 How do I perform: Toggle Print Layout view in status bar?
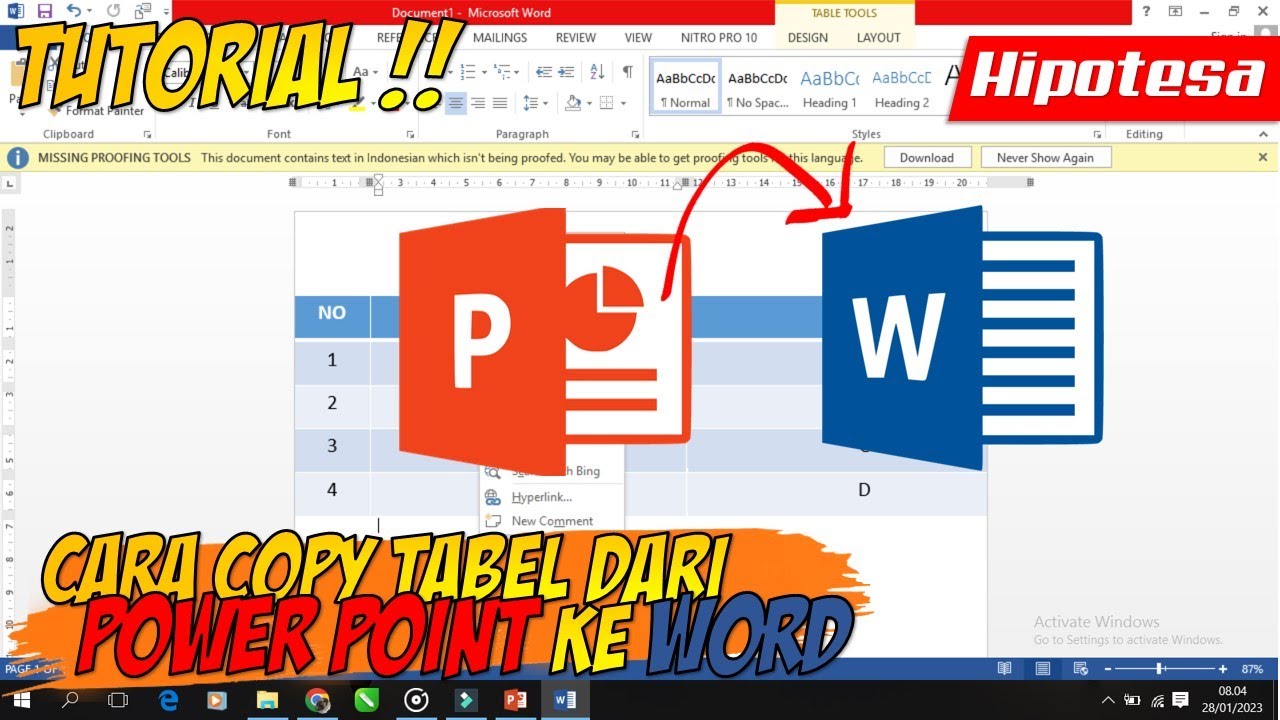coord(1042,668)
